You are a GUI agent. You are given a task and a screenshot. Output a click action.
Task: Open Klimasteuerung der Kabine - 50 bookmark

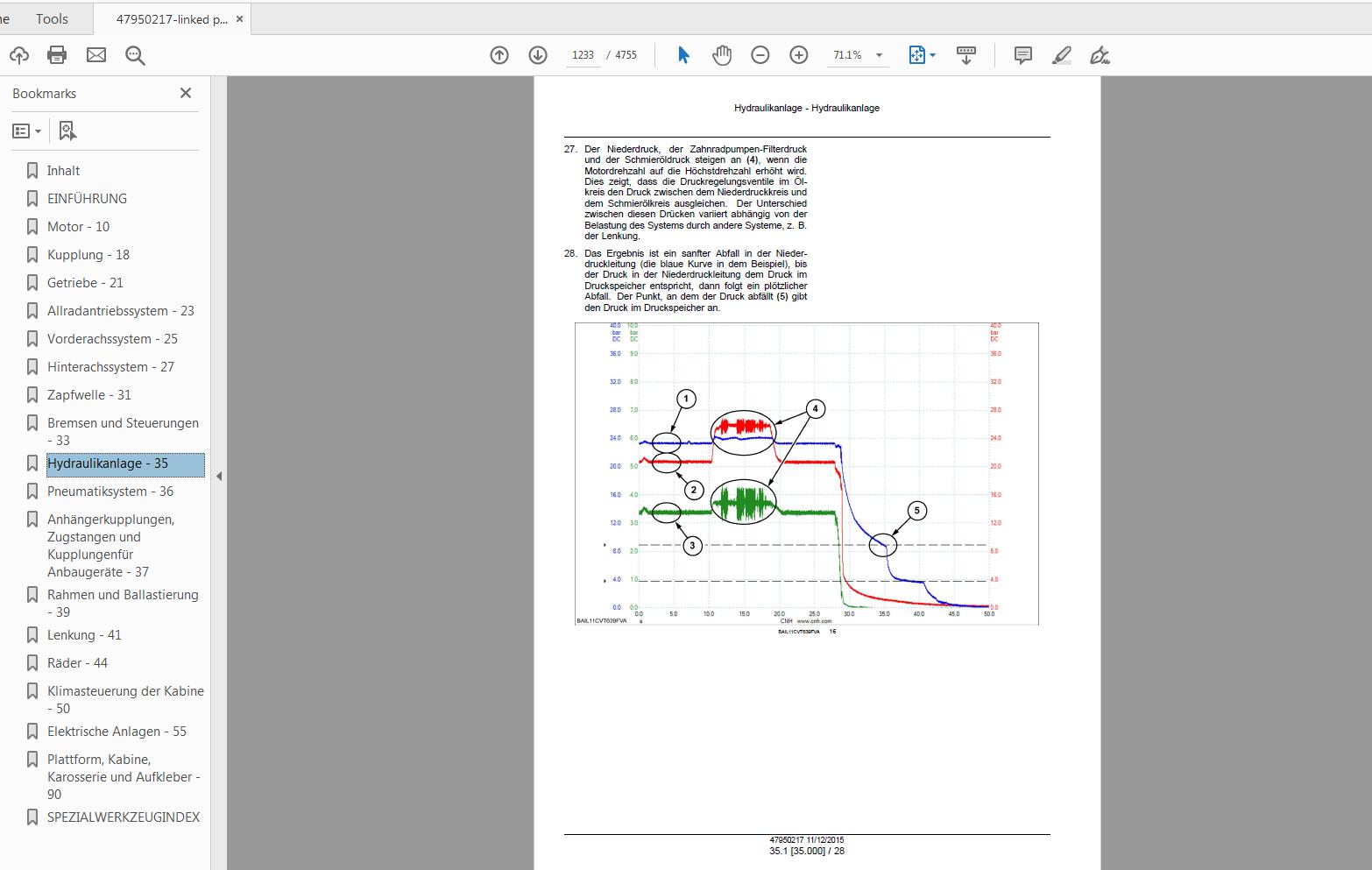125,699
